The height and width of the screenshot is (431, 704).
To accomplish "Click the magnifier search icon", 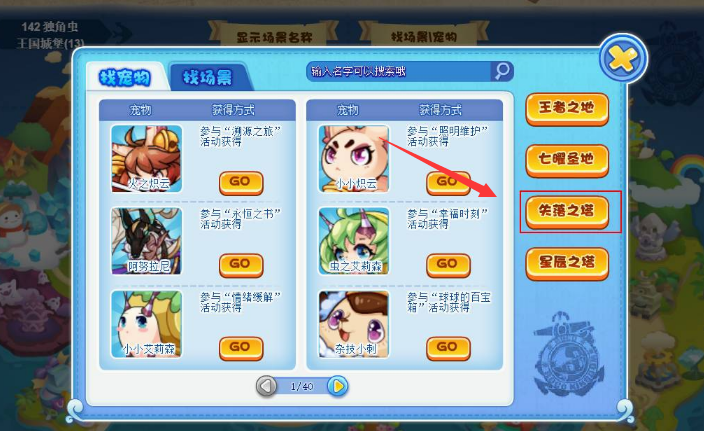I will 502,71.
